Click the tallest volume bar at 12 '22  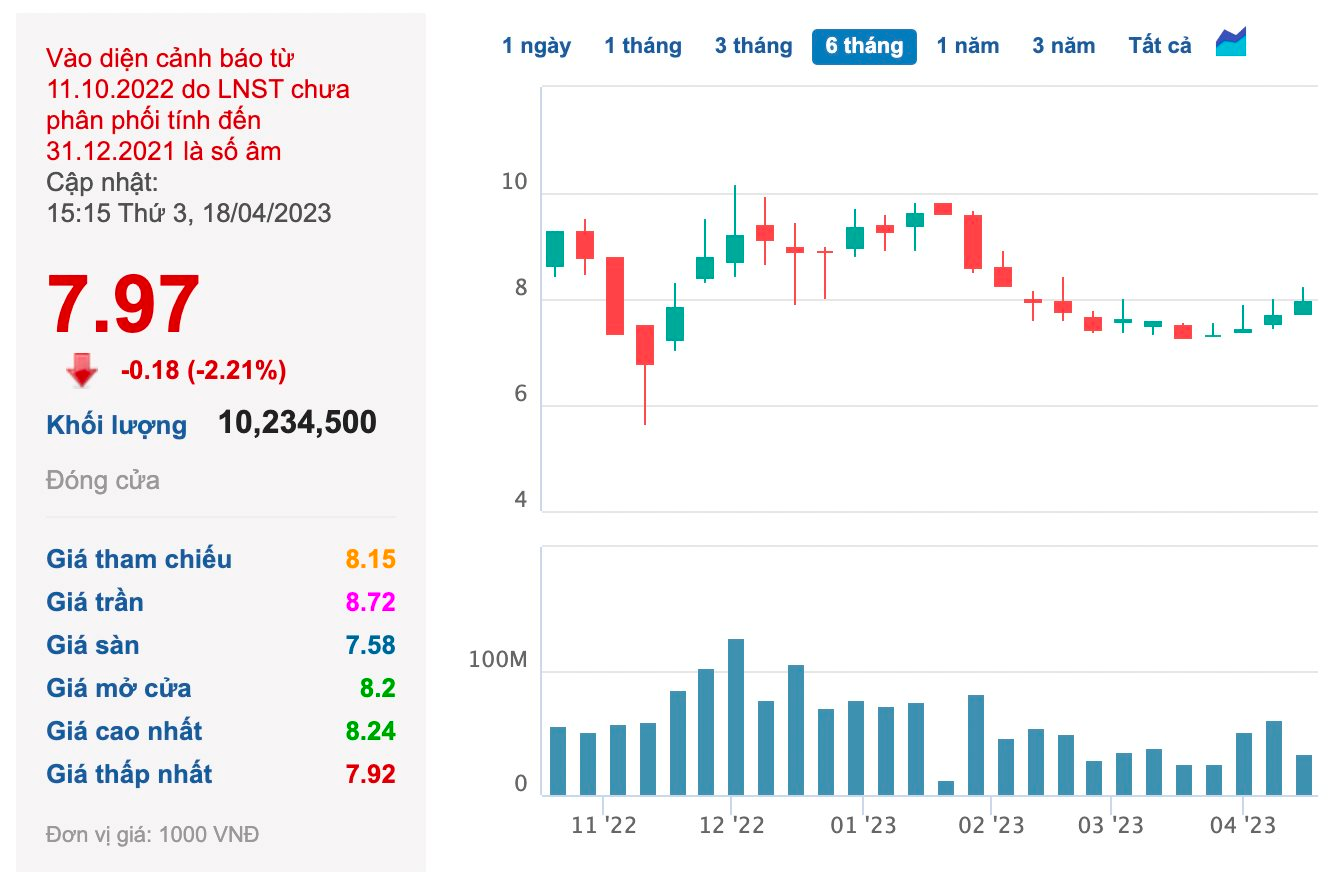(735, 717)
